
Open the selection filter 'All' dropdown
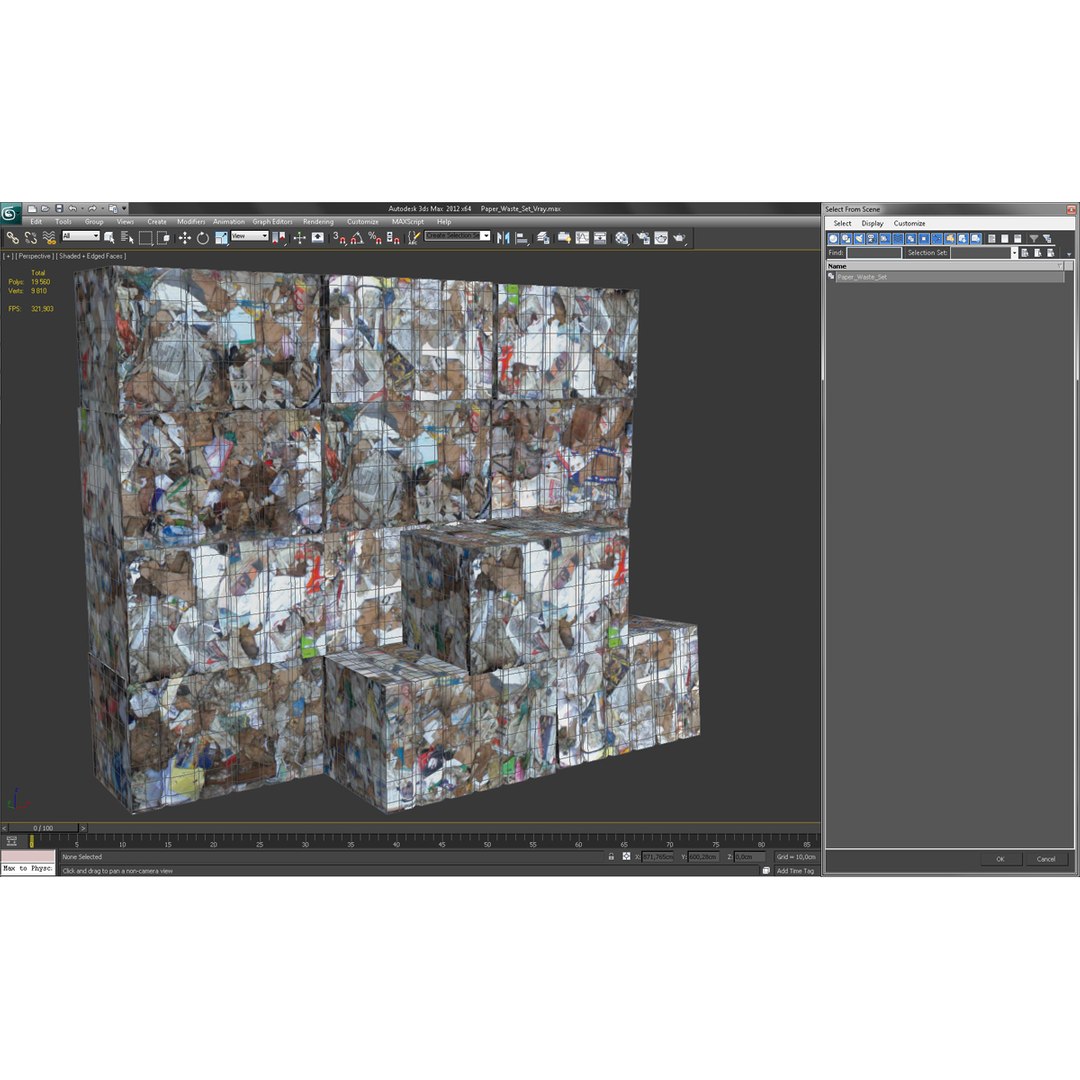[x=81, y=236]
